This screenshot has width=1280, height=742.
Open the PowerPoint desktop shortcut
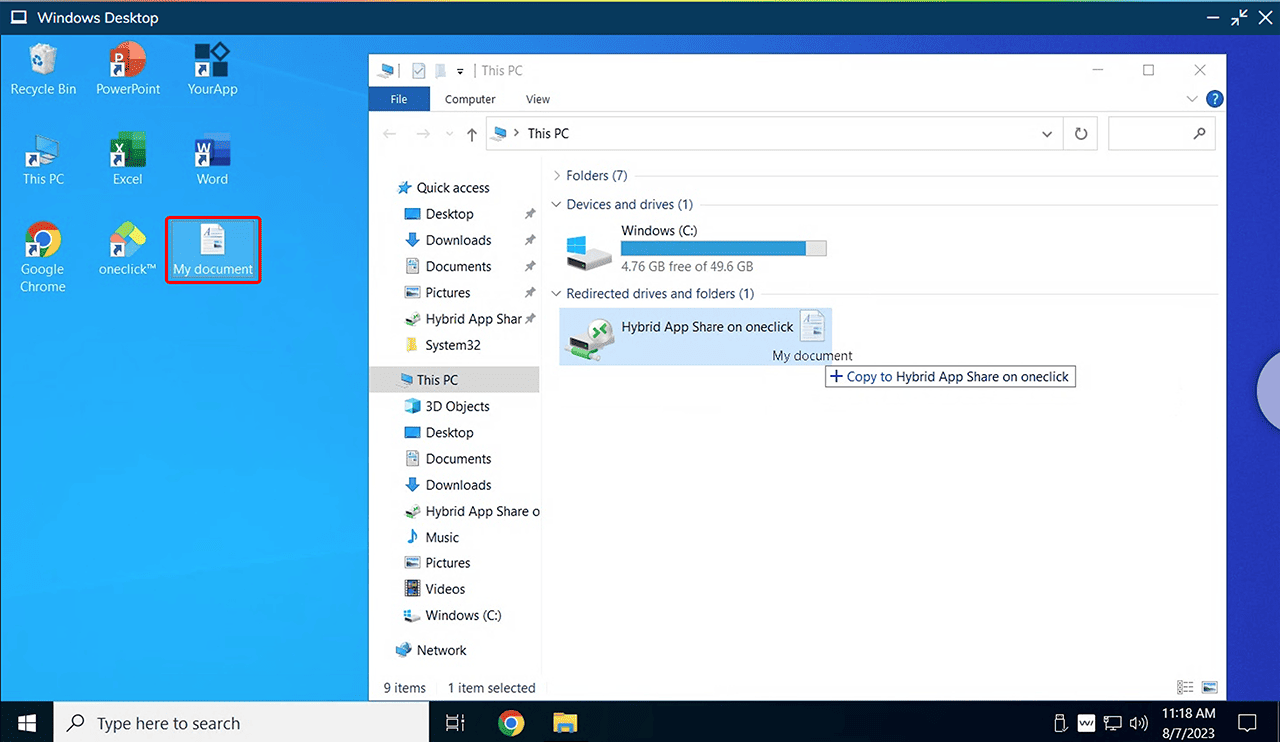[127, 68]
